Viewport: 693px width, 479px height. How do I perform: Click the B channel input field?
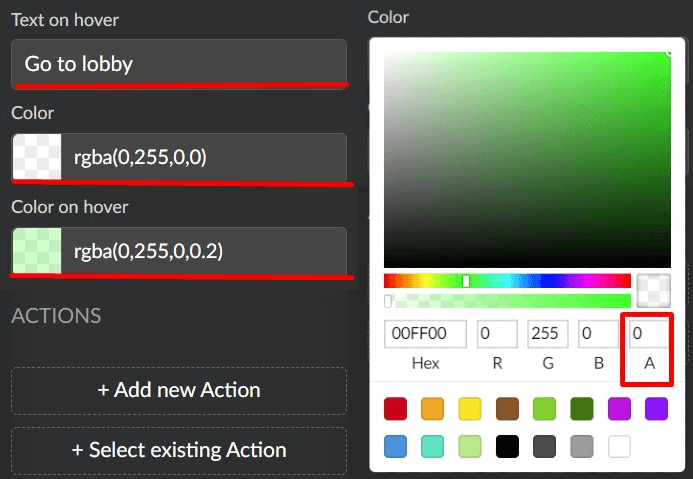tap(598, 333)
